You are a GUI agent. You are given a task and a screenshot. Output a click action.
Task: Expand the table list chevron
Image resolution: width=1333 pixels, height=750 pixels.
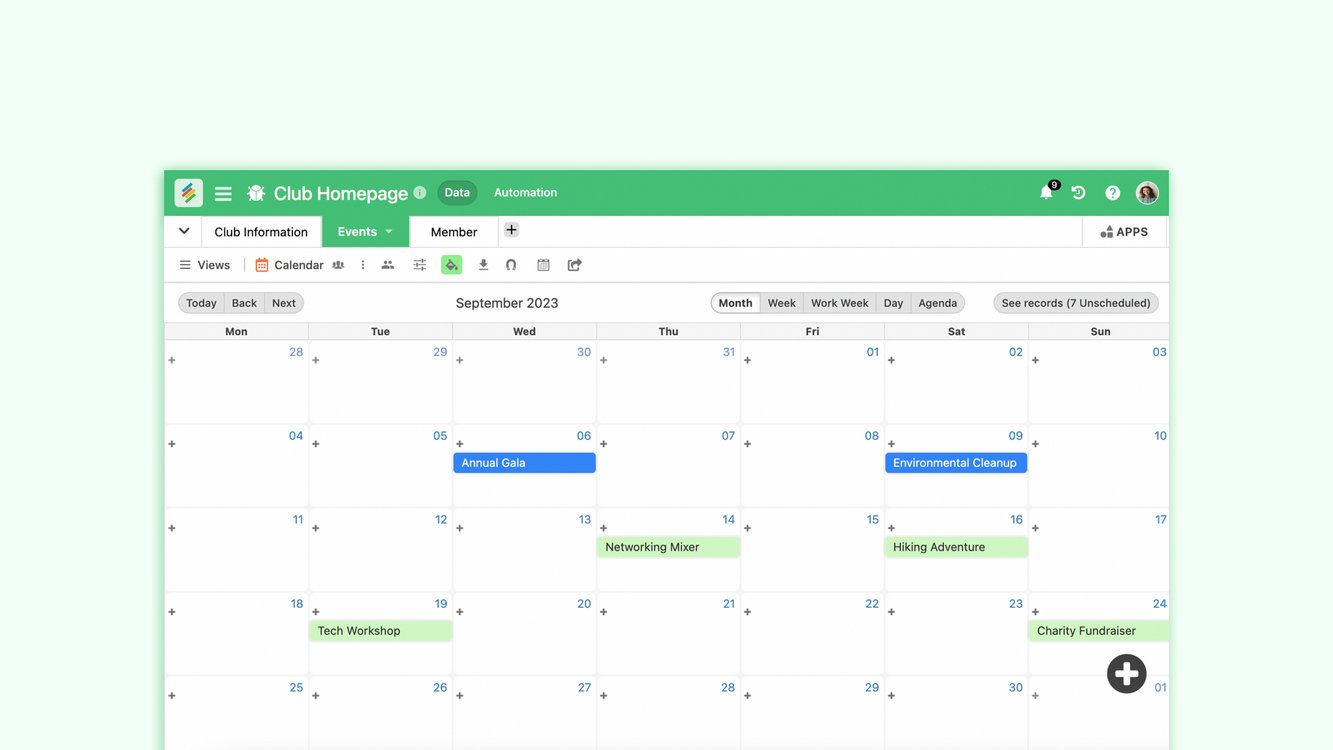coord(184,231)
